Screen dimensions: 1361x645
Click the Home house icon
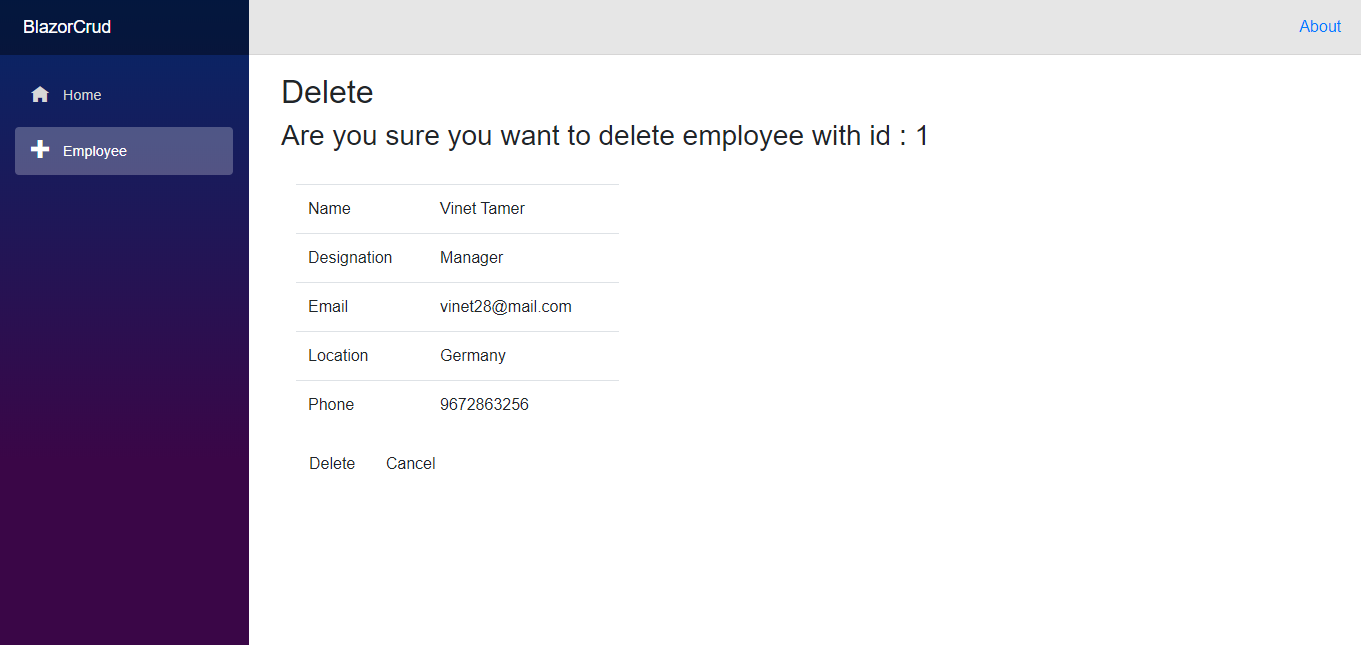pos(40,95)
